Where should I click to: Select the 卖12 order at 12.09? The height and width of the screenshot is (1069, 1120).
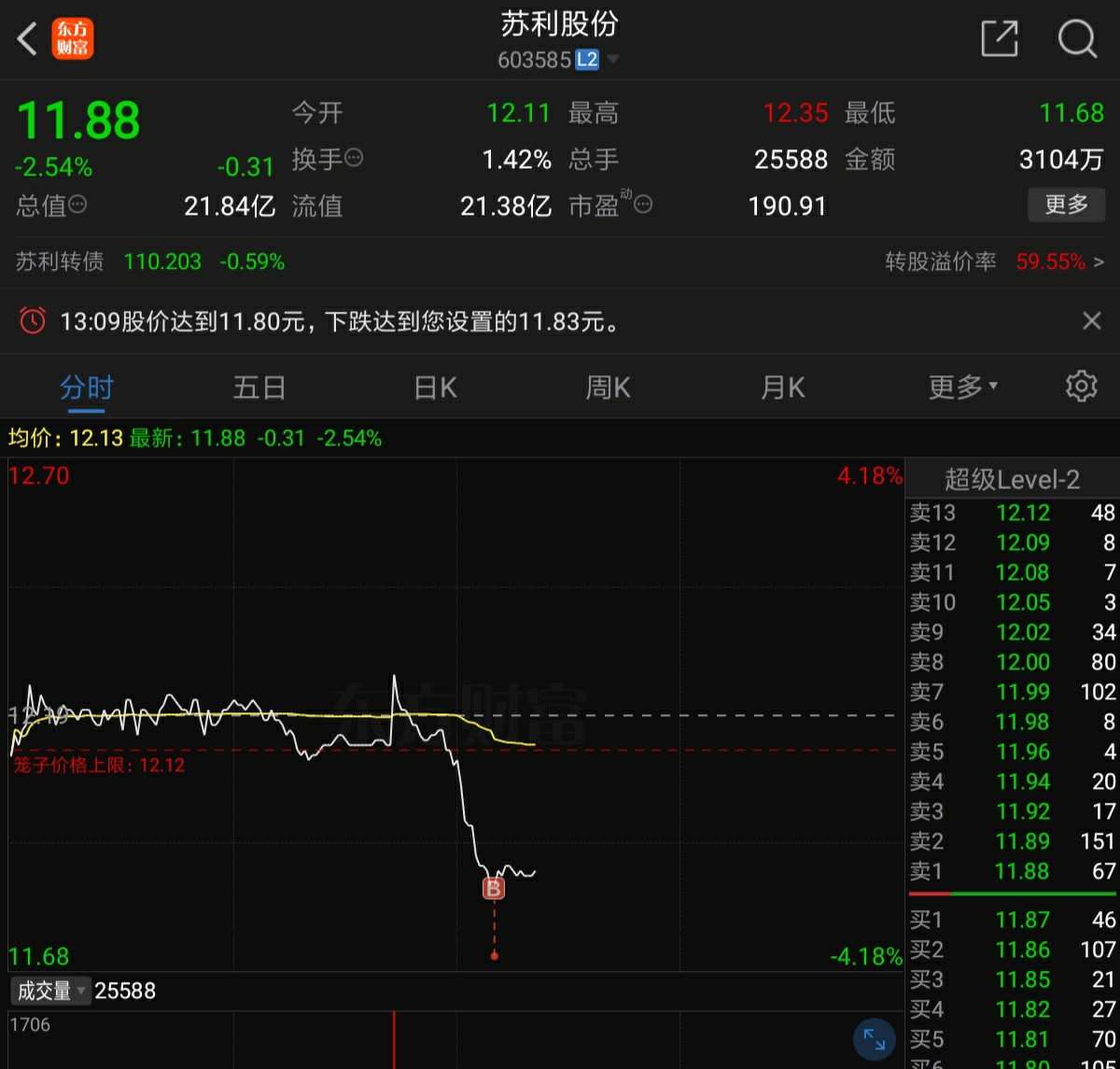pyautogui.click(x=1013, y=542)
